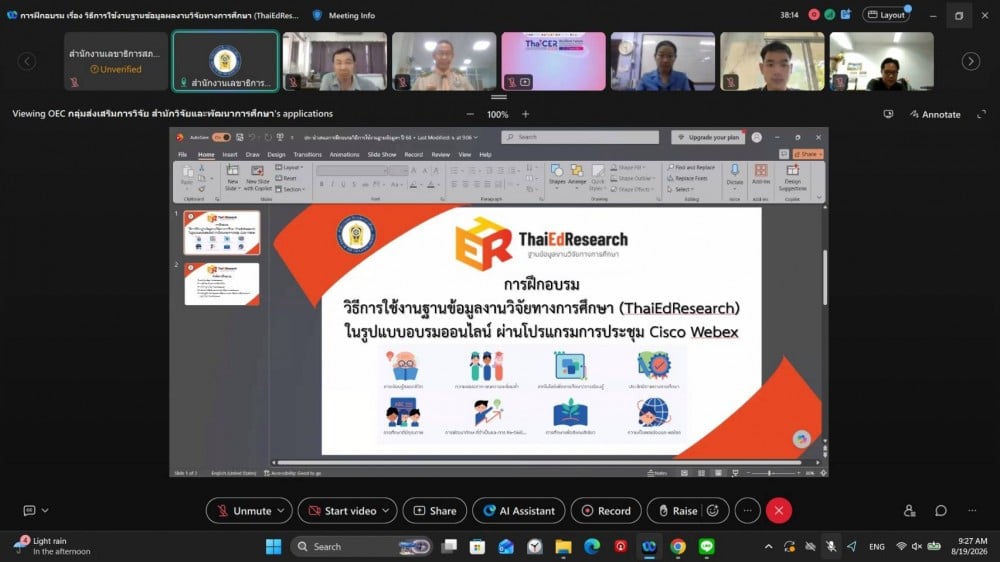Open Shapes gallery in ribbon

[x=557, y=175]
